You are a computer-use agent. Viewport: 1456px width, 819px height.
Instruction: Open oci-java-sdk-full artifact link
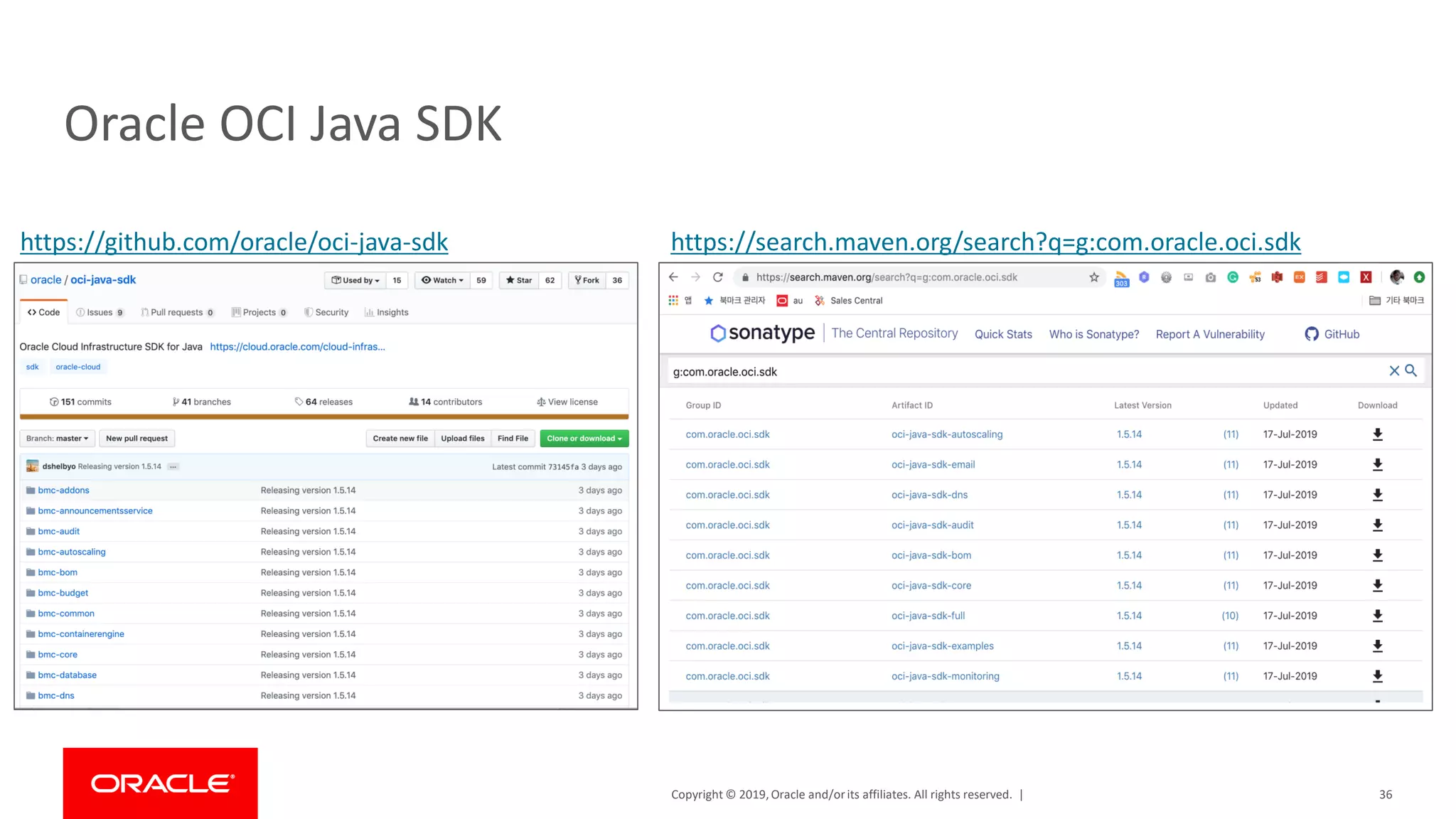(x=928, y=616)
